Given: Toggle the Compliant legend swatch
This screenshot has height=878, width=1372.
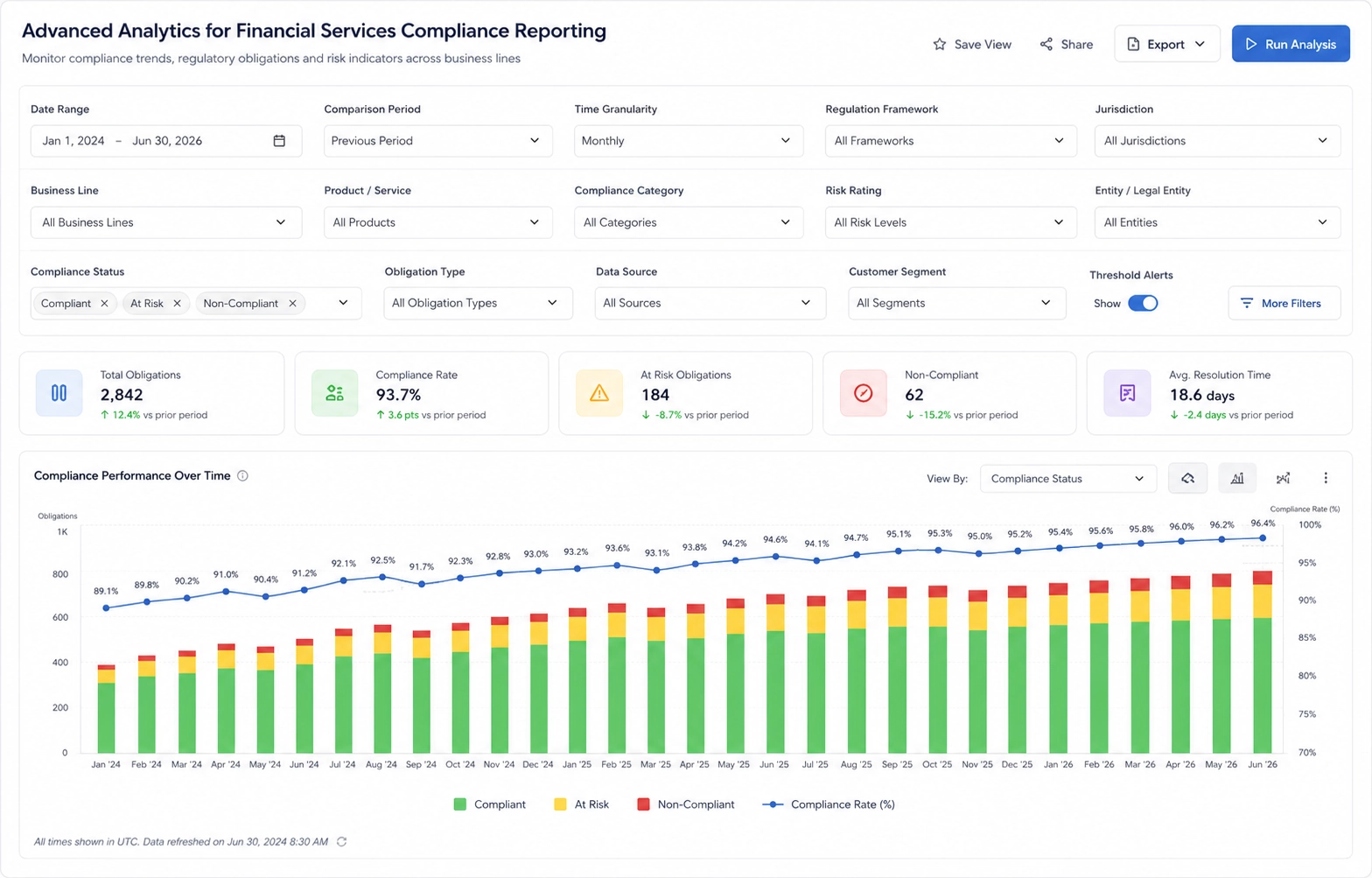Looking at the screenshot, I should pos(460,804).
